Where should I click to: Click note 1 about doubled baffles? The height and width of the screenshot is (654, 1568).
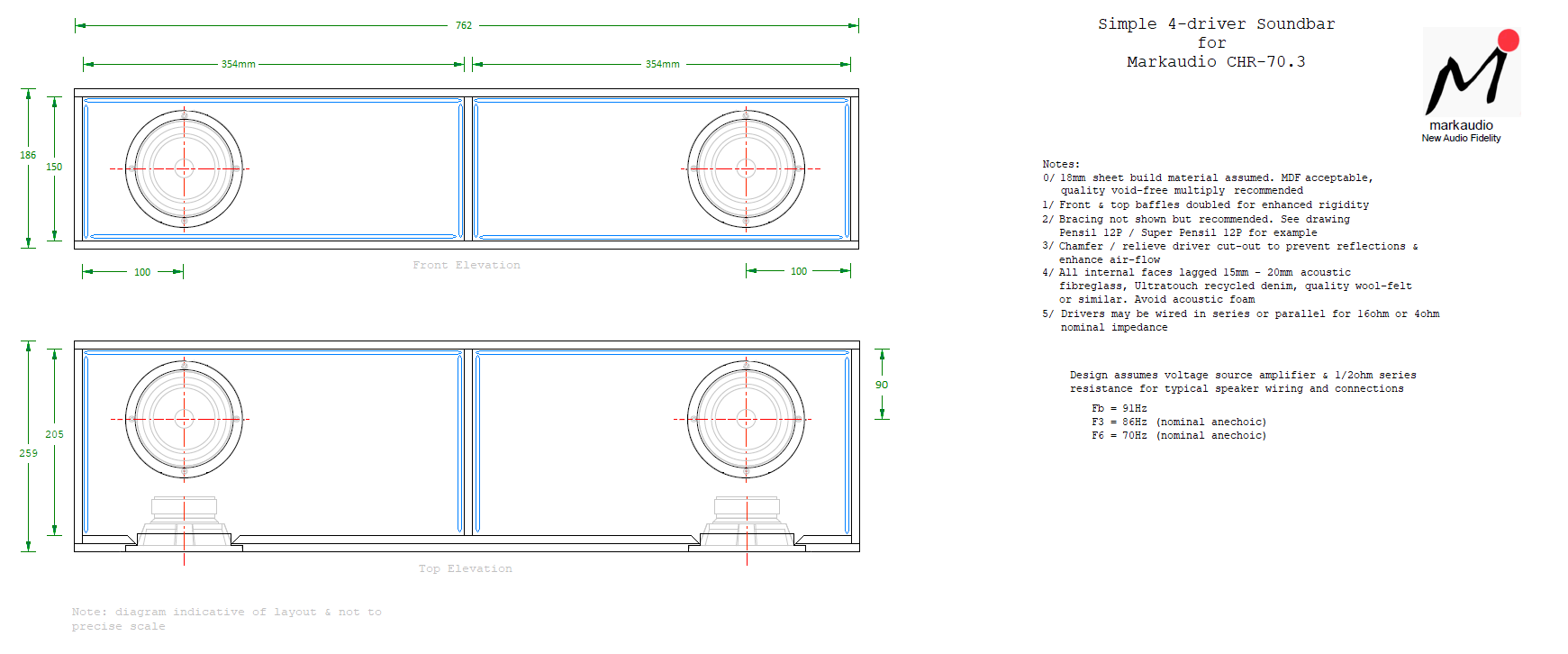[x=1206, y=204]
